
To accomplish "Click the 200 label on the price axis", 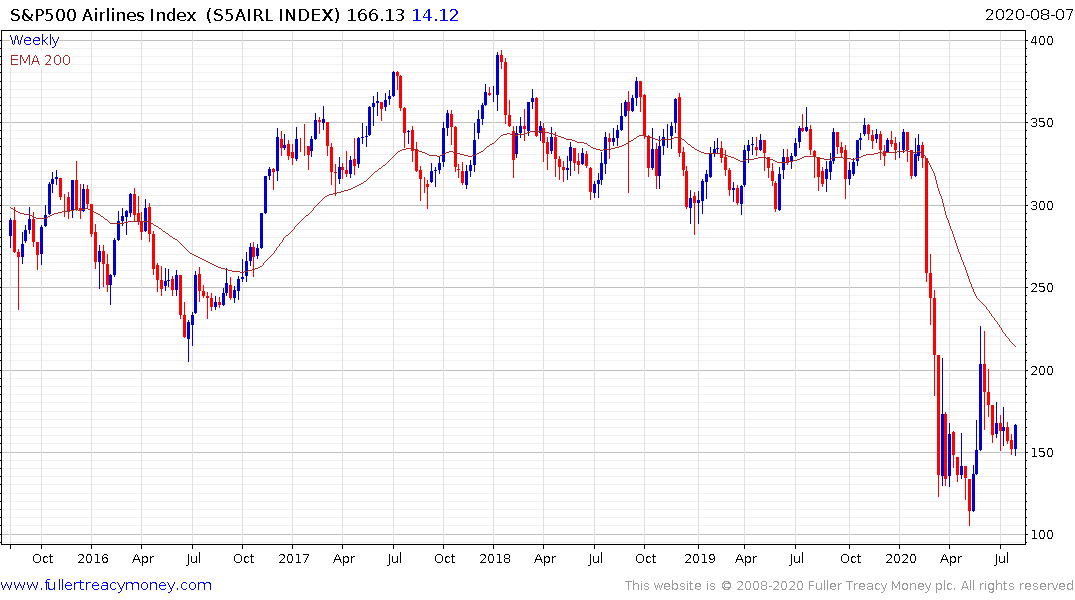I will click(x=1042, y=370).
